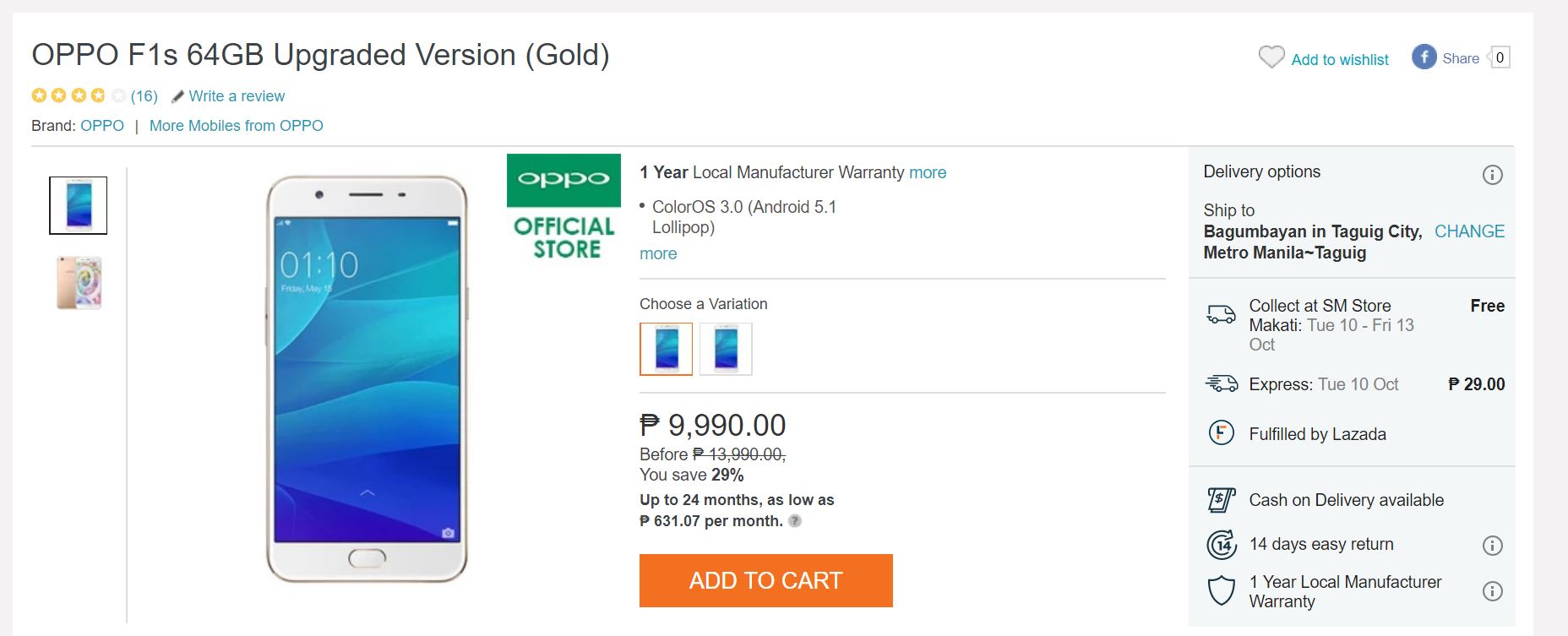Expand product highlights with 'more' below ColorOS
Screen dimensions: 1568x636
click(x=658, y=253)
